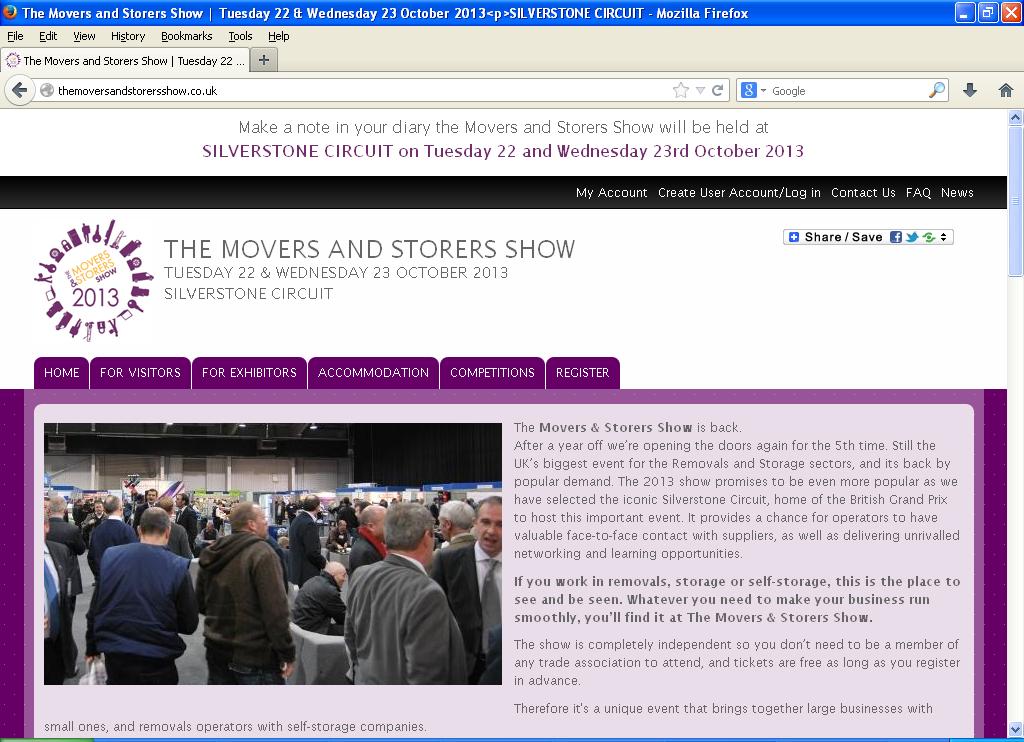Open the Tools menu
Viewport: 1024px width, 742px height.
(x=240, y=36)
